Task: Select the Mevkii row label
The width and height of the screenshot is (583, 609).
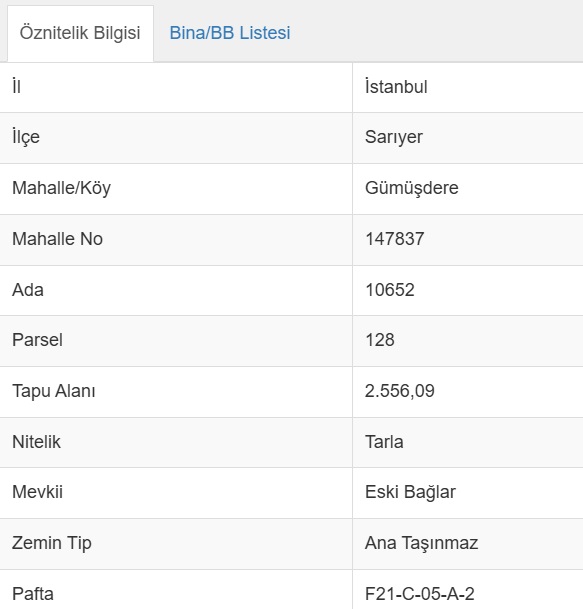Action: 37,492
